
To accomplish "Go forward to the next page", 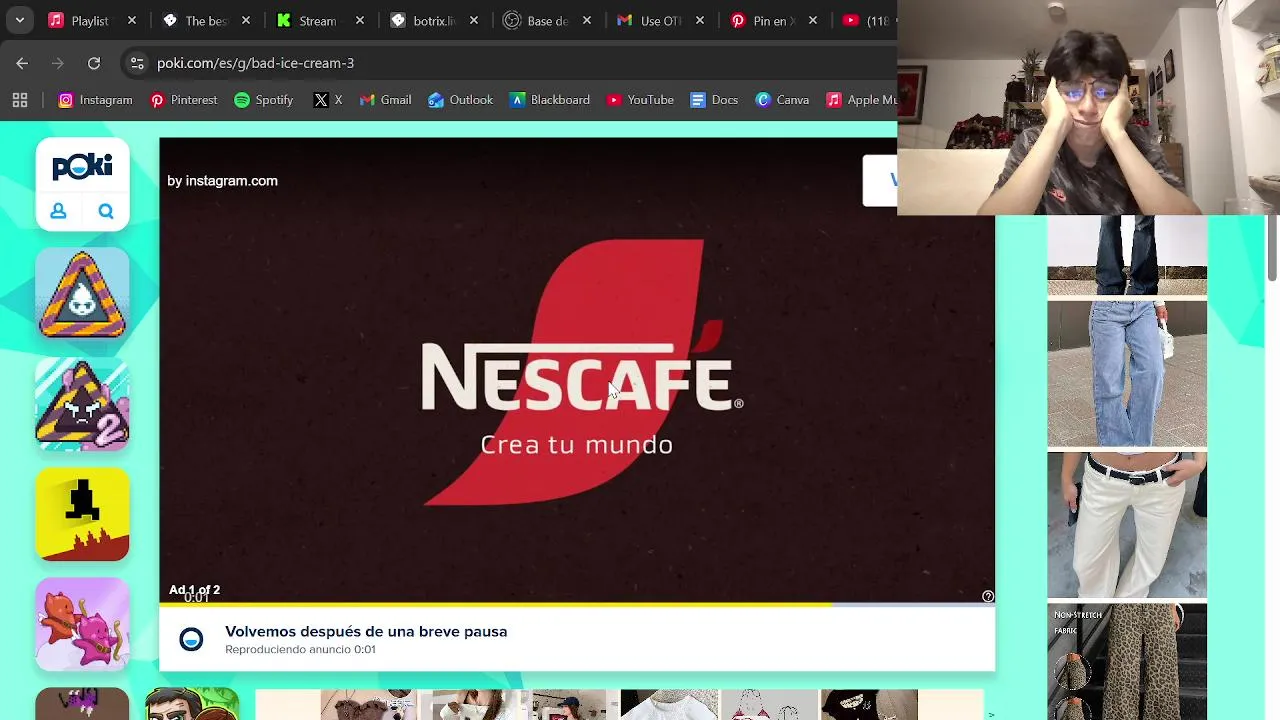I will point(58,63).
